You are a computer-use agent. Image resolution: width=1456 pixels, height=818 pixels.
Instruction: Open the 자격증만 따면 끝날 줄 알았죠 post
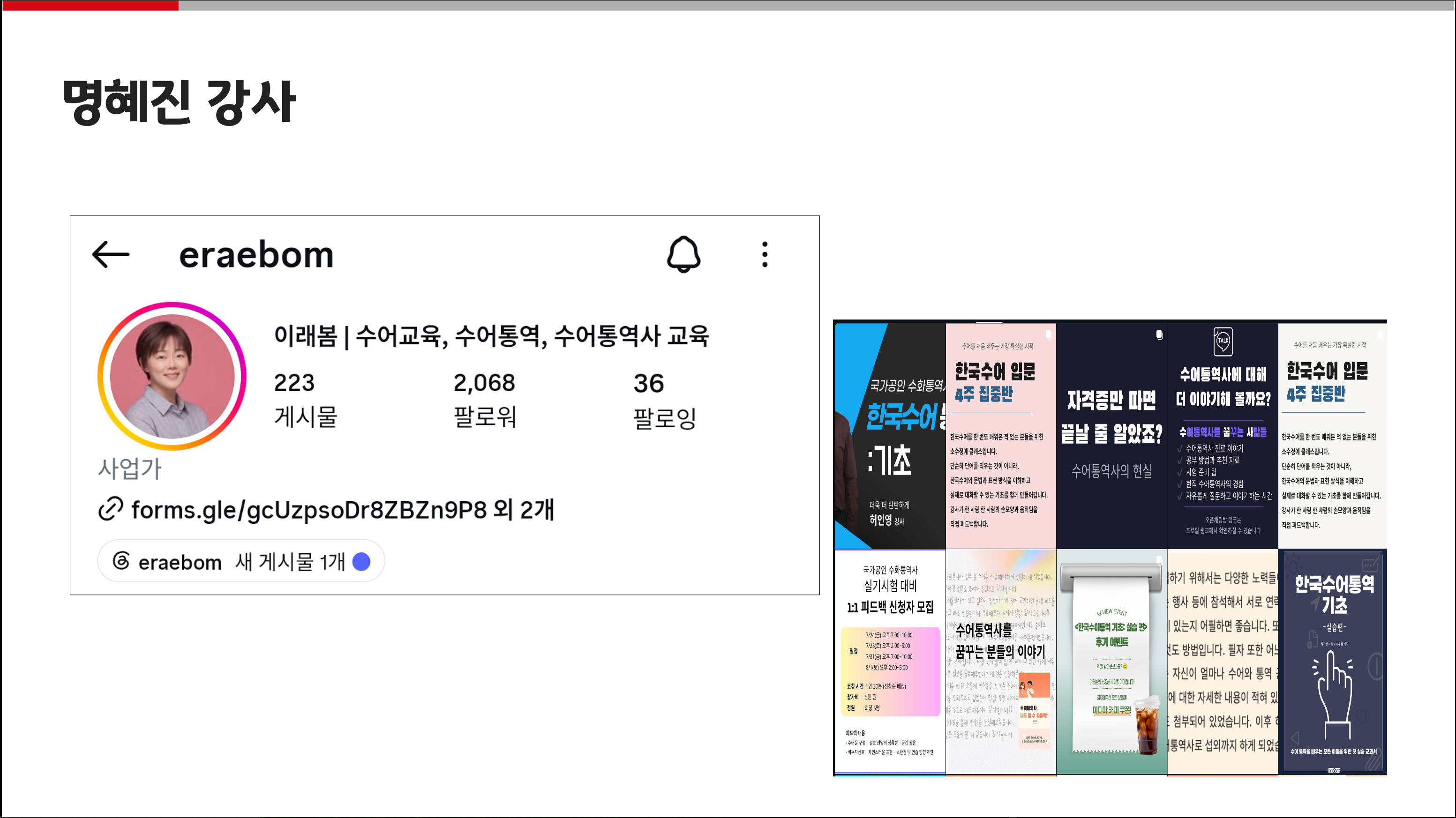(1112, 436)
